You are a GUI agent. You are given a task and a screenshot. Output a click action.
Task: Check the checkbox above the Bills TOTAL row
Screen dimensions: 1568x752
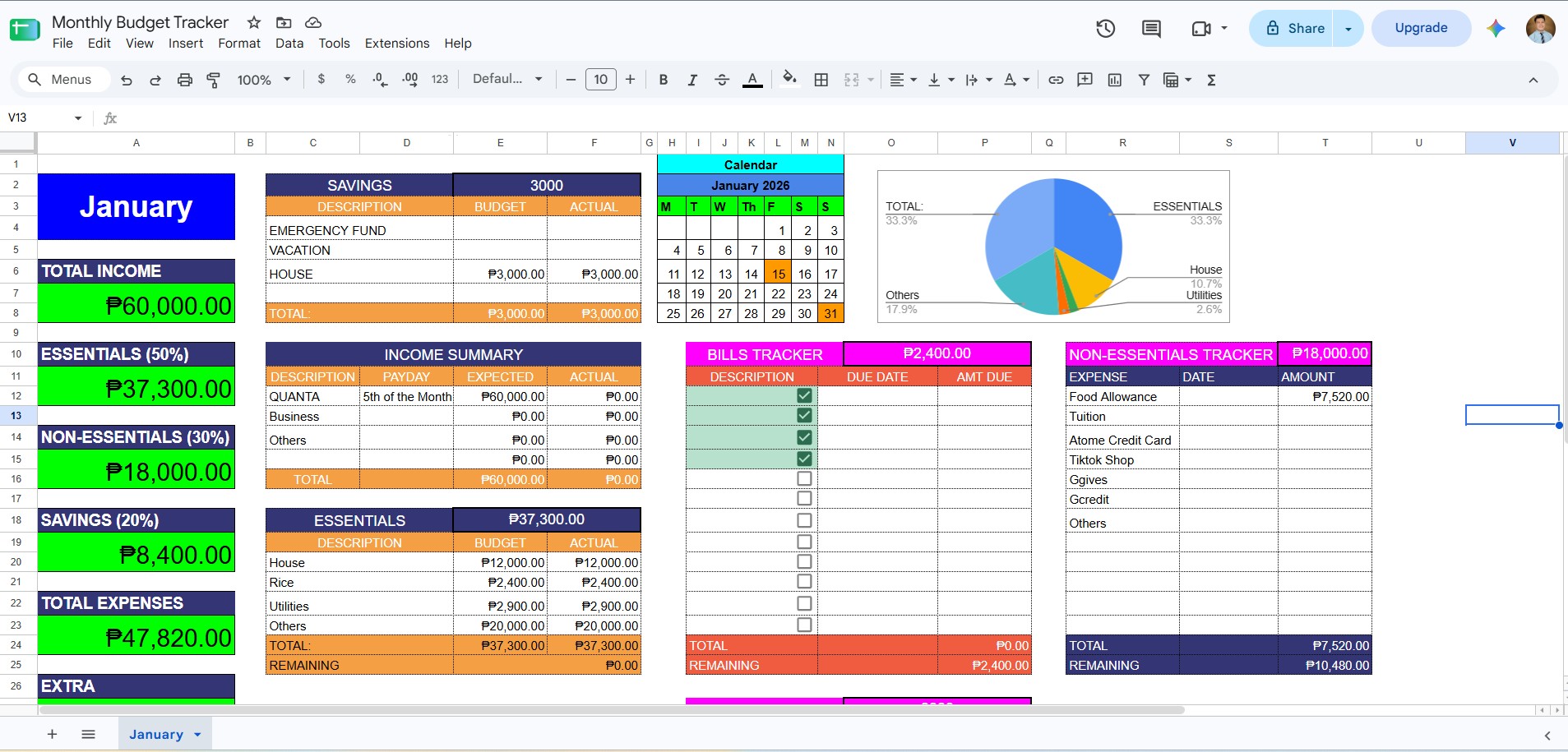(804, 625)
